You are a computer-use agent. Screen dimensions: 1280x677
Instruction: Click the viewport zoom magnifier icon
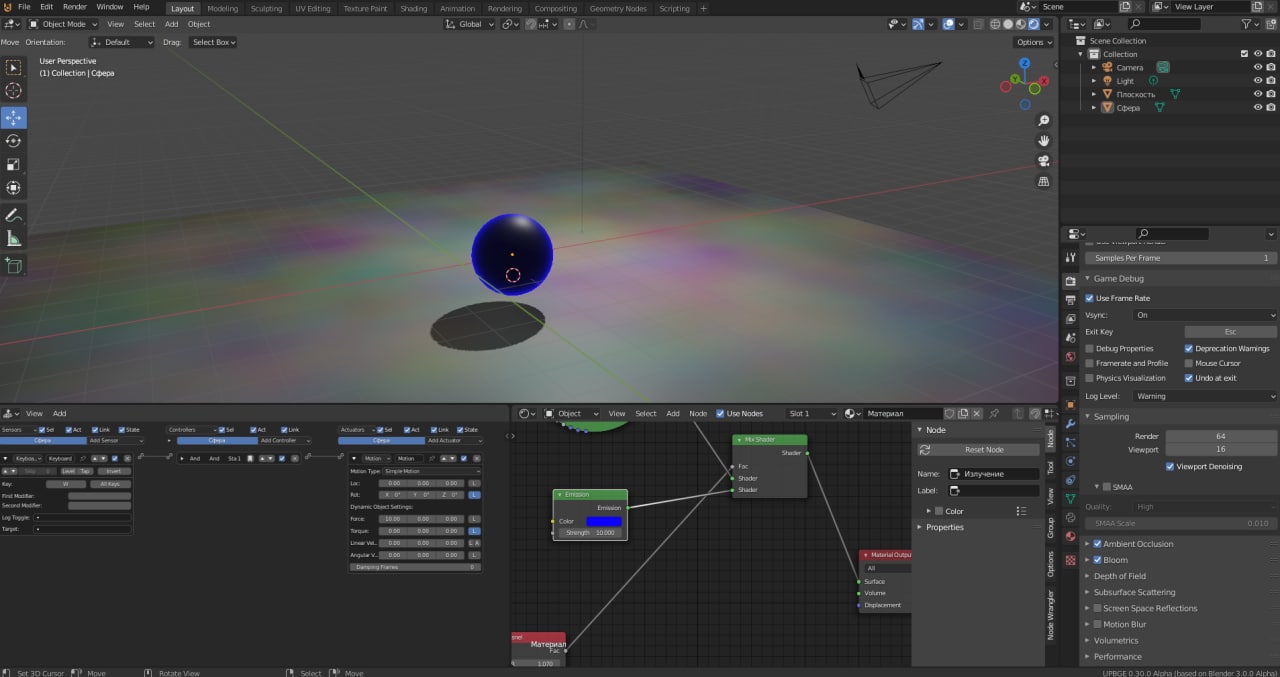point(1044,120)
